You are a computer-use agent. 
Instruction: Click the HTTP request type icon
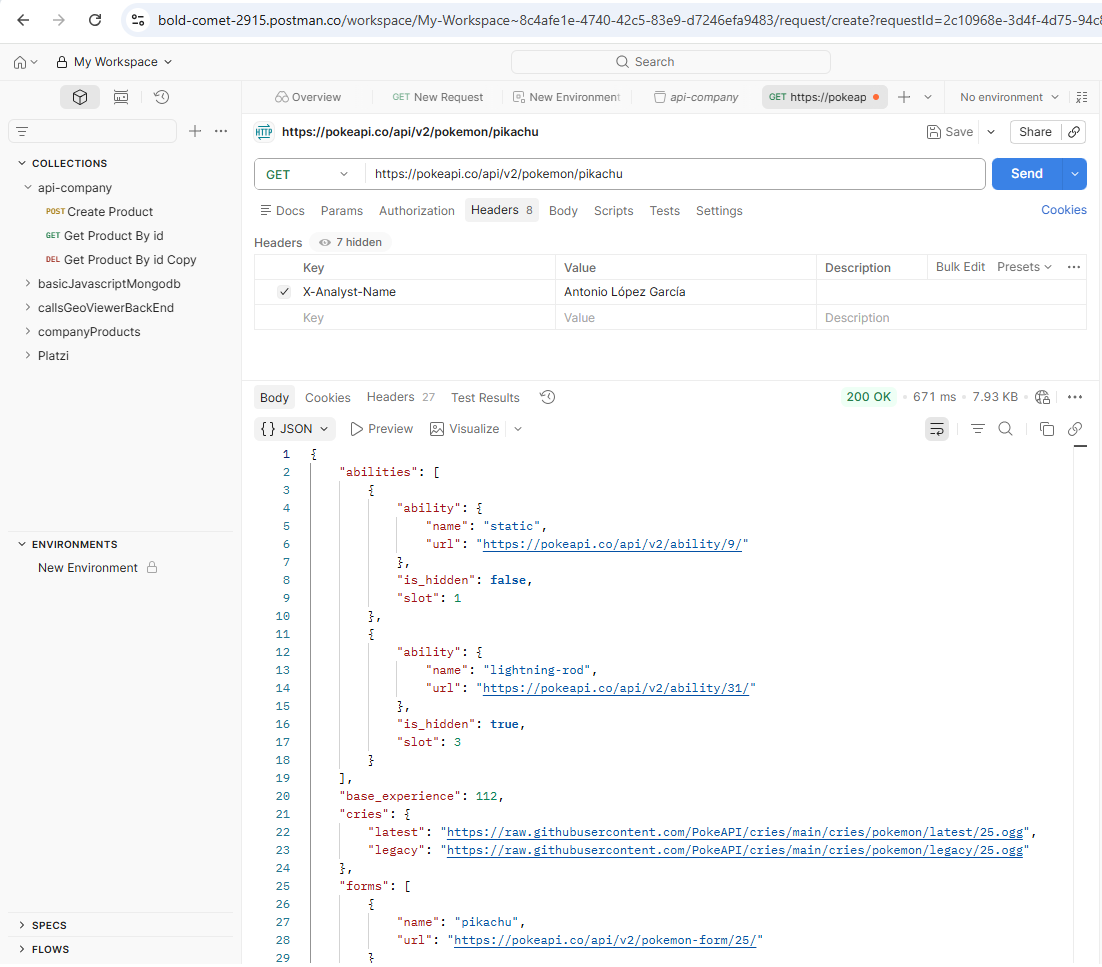(x=264, y=131)
